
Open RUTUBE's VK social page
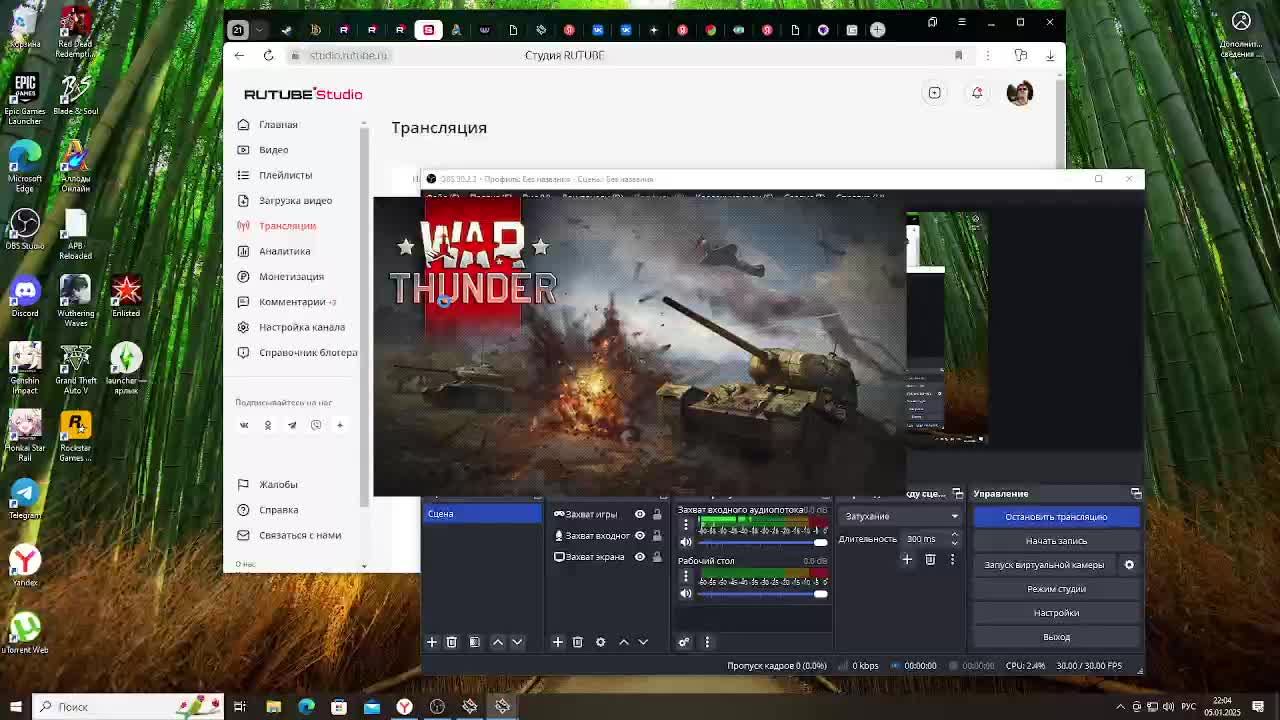click(244, 425)
